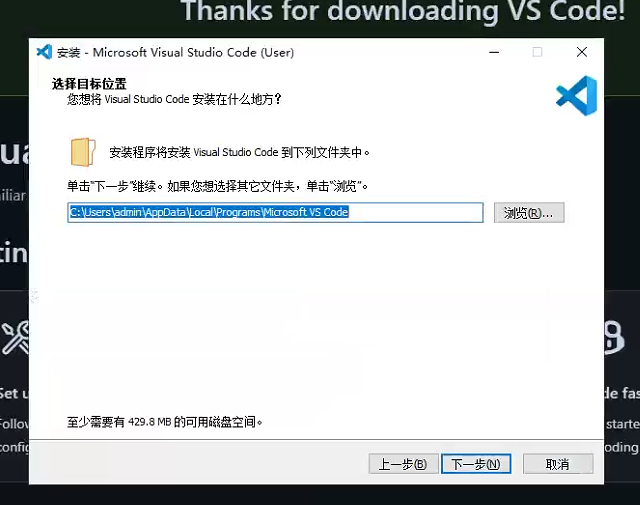Minimize the installer window
Viewport: 640px width, 505px height.
click(493, 52)
